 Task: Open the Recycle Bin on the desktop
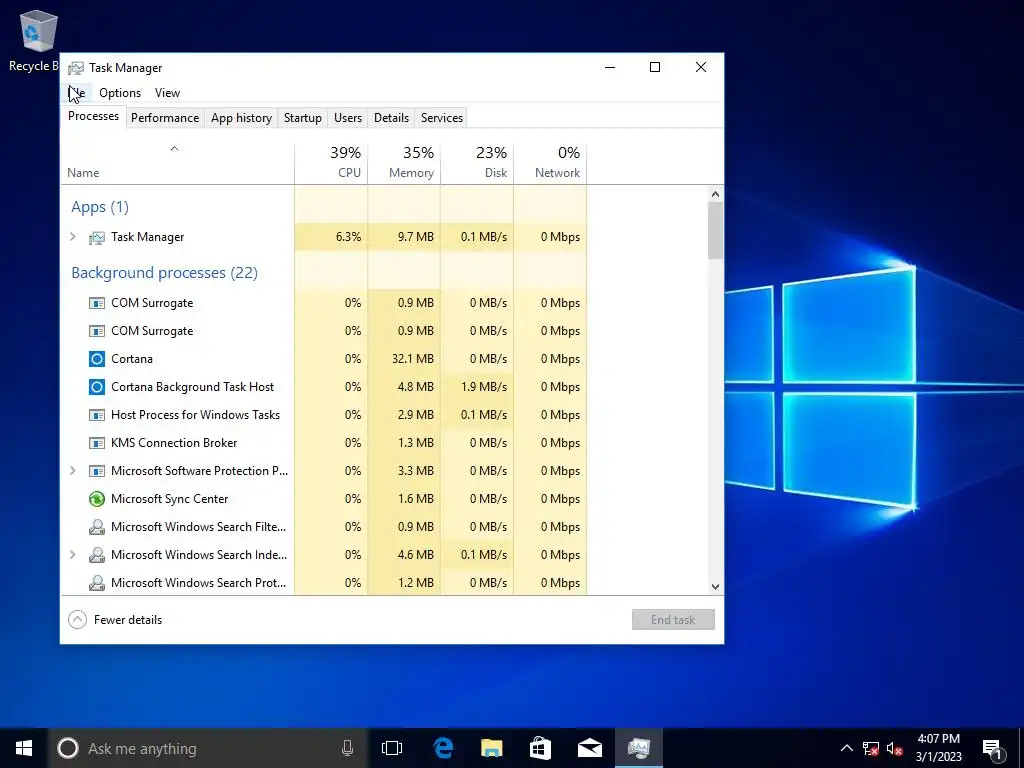click(38, 40)
